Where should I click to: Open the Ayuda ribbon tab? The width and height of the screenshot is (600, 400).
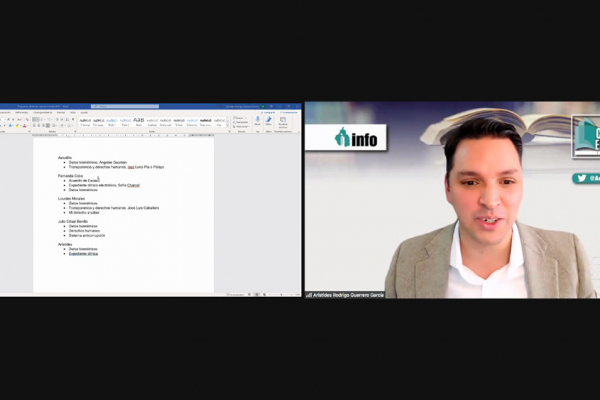pos(84,113)
